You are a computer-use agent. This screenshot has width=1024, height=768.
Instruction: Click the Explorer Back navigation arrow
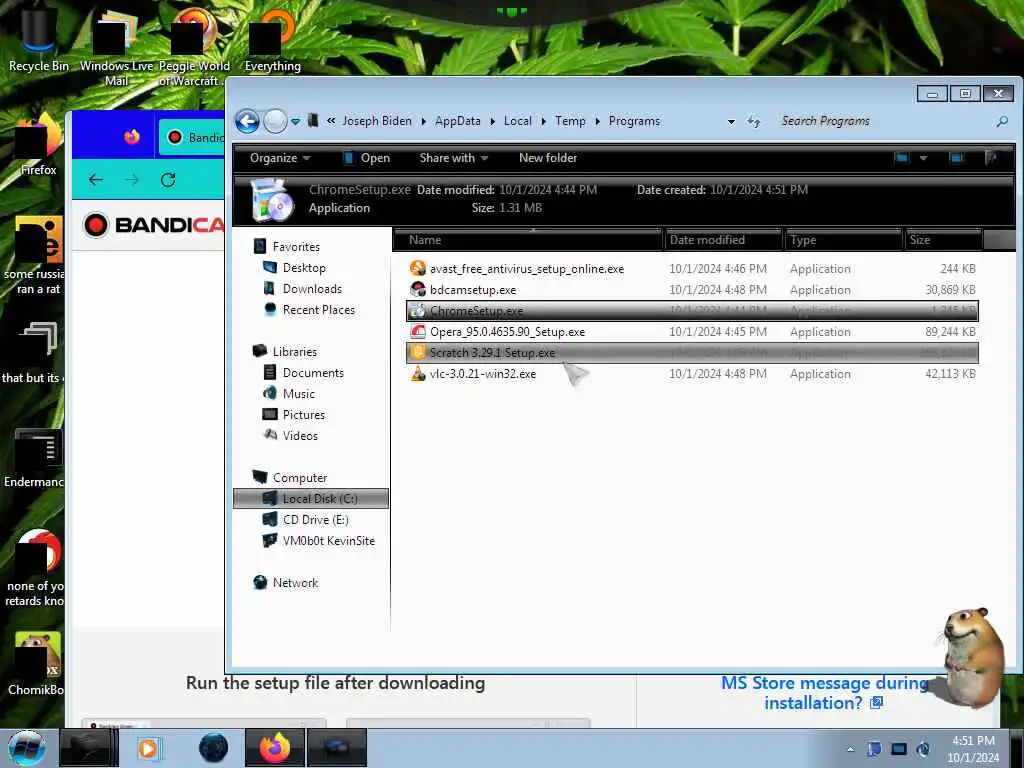coord(248,121)
